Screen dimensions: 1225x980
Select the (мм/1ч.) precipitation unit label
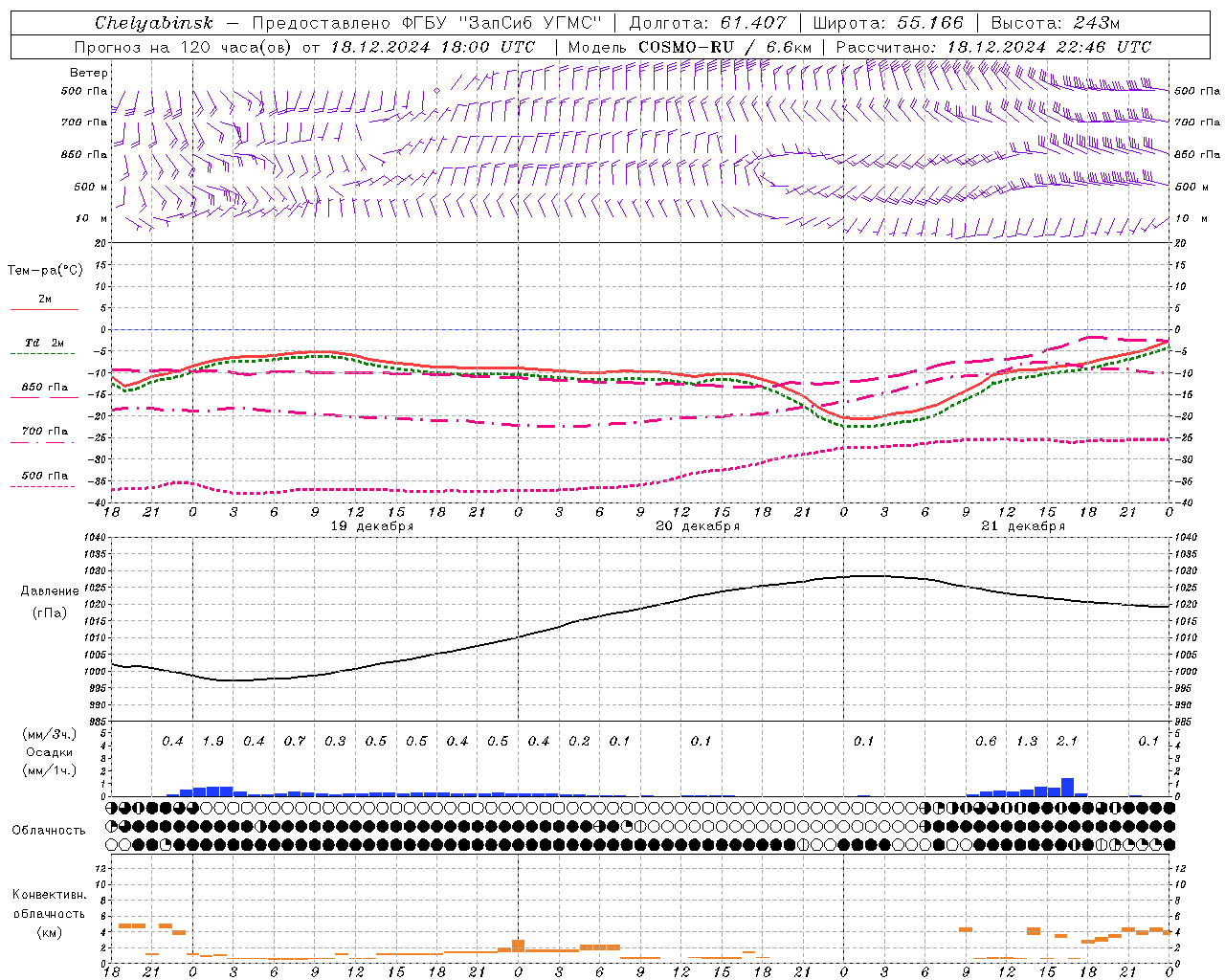(49, 770)
